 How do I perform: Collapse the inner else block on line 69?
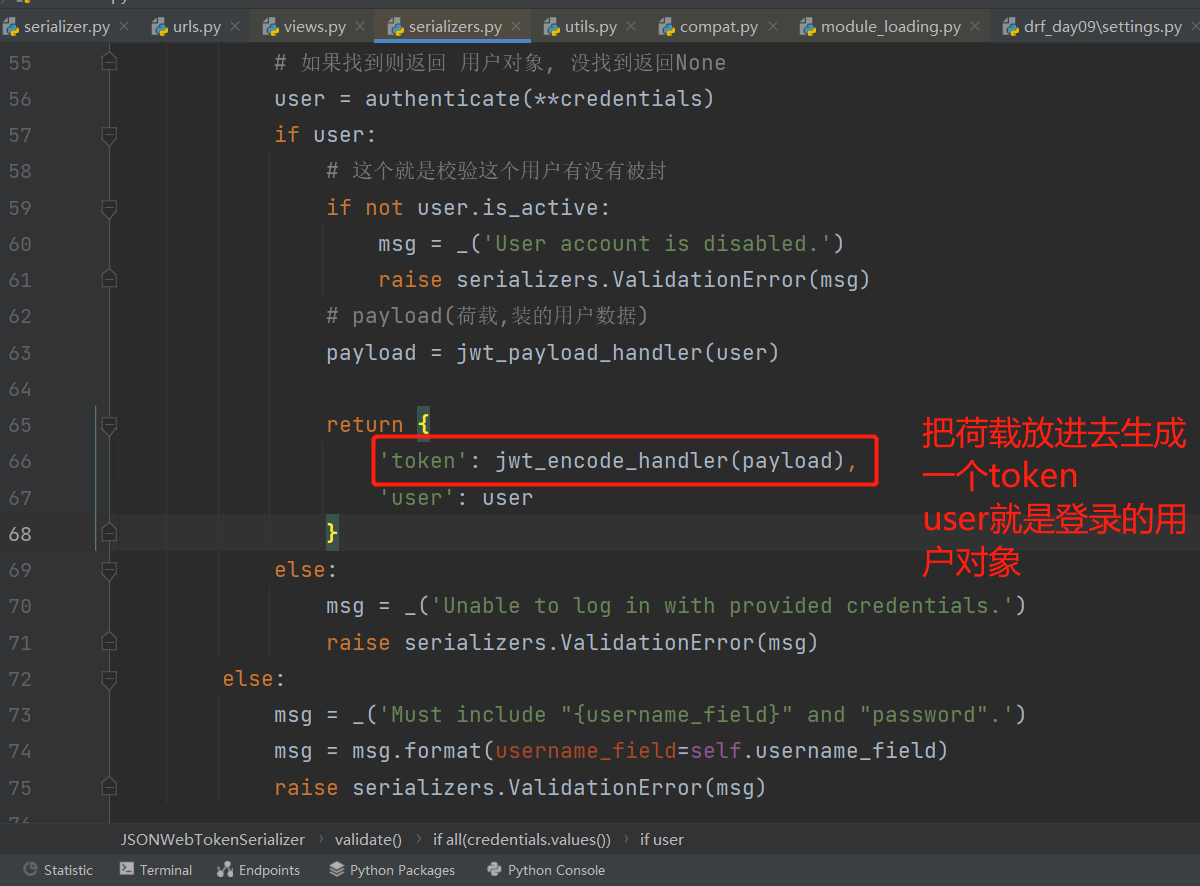(x=109, y=570)
